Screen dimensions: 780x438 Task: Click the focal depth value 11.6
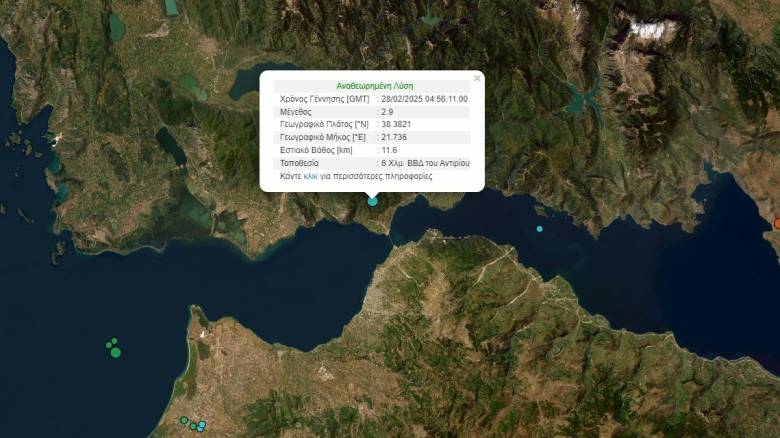click(x=390, y=150)
